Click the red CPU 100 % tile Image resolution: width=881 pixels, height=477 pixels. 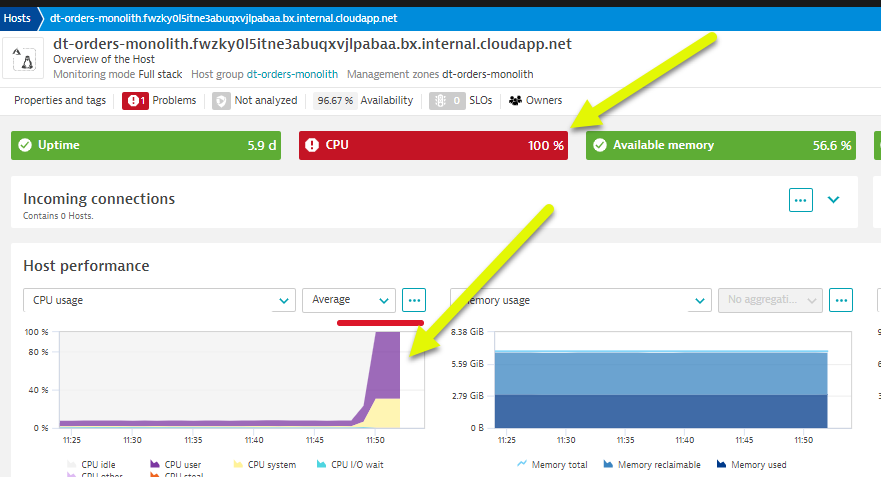[x=433, y=145]
